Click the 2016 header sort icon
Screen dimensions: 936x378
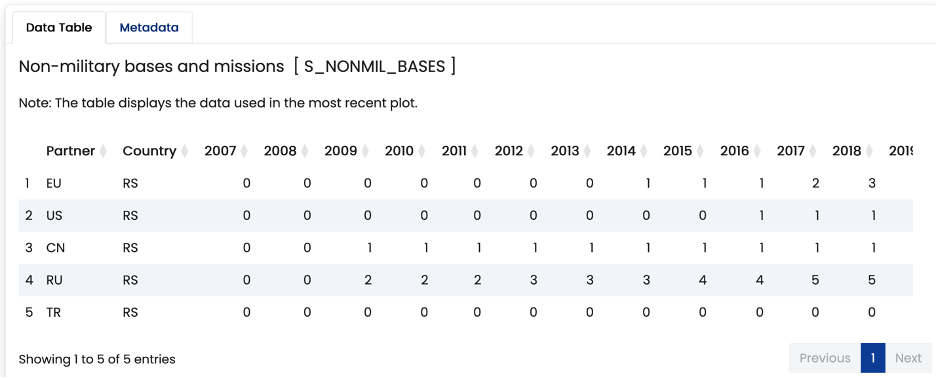(757, 152)
